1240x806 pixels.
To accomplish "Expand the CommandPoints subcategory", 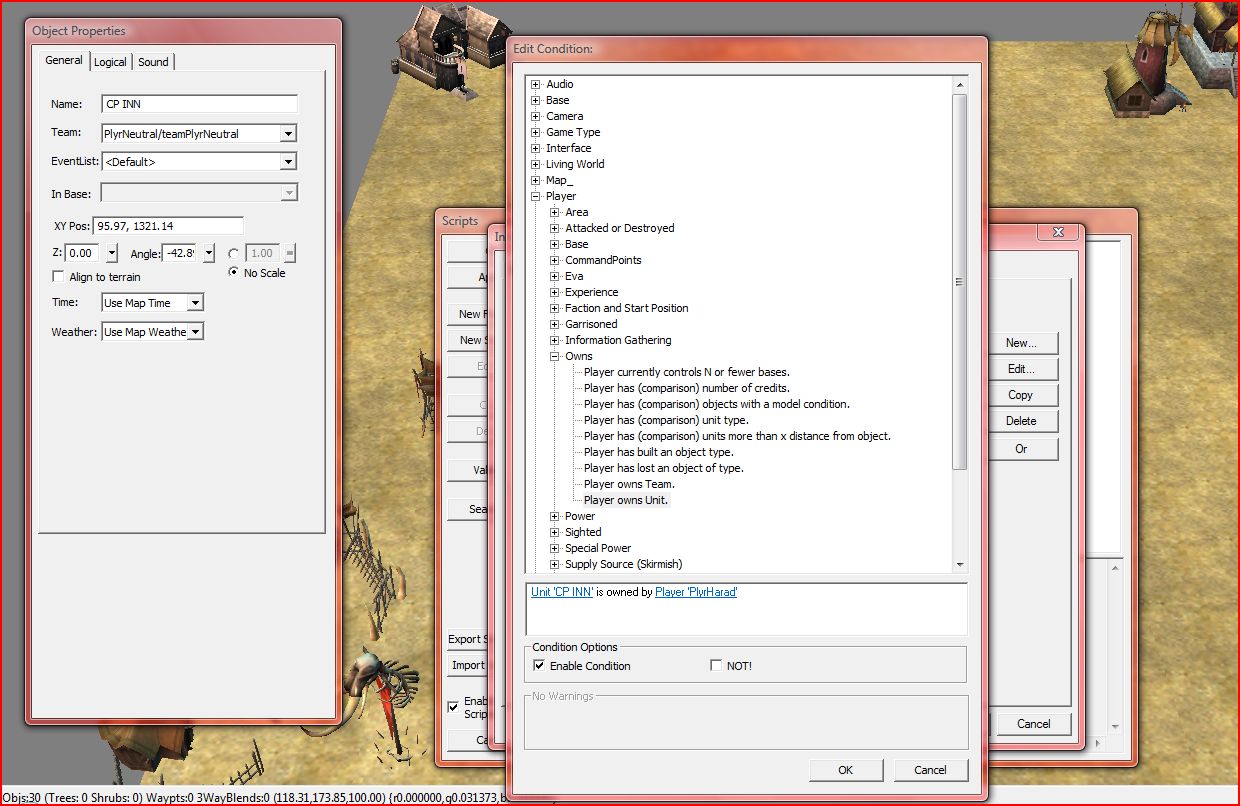I will pos(555,261).
